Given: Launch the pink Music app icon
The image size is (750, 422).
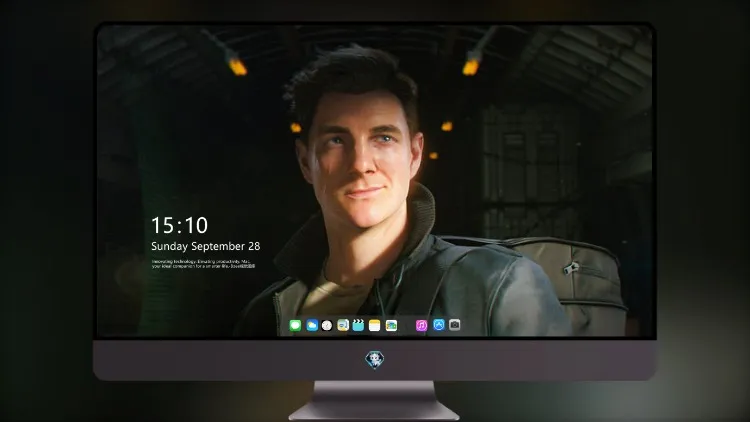Looking at the screenshot, I should click(421, 325).
